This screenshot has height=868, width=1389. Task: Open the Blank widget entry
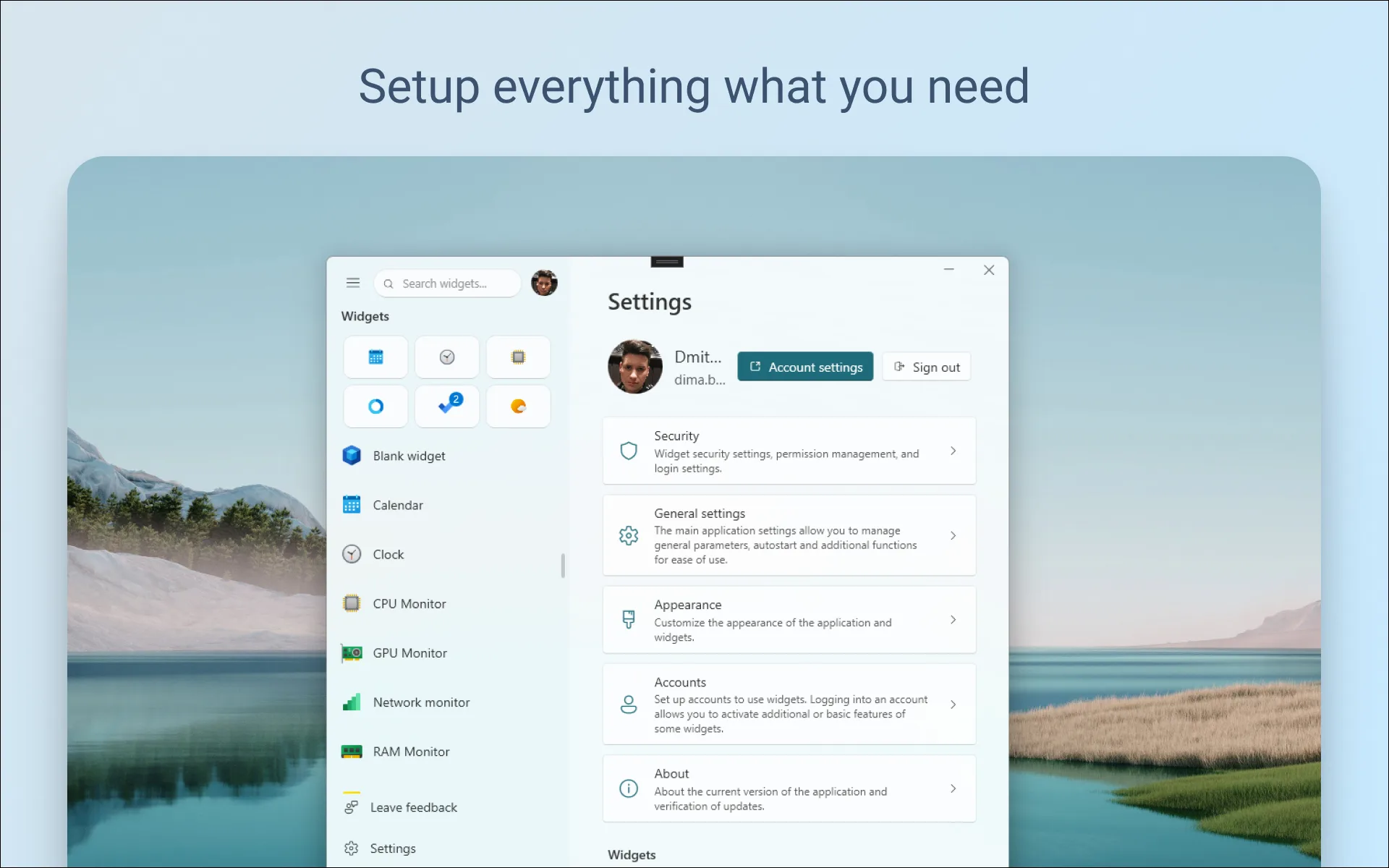pos(449,456)
